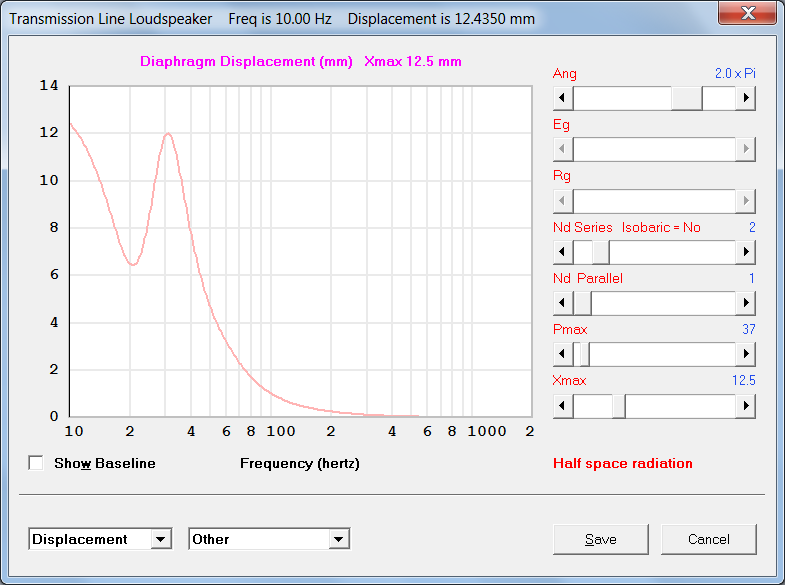Click the Ang slider left arrow
The width and height of the screenshot is (785, 585).
coord(563,98)
